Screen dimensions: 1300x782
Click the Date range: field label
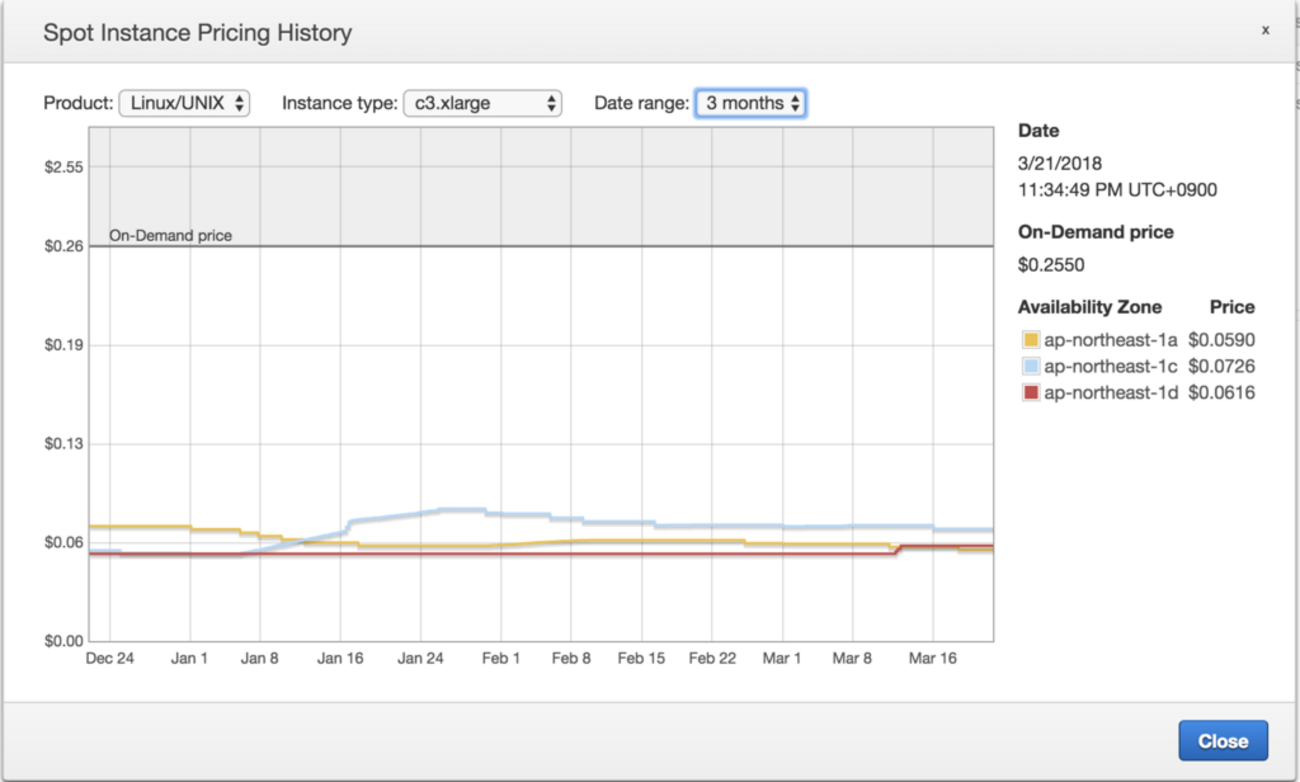click(x=642, y=103)
